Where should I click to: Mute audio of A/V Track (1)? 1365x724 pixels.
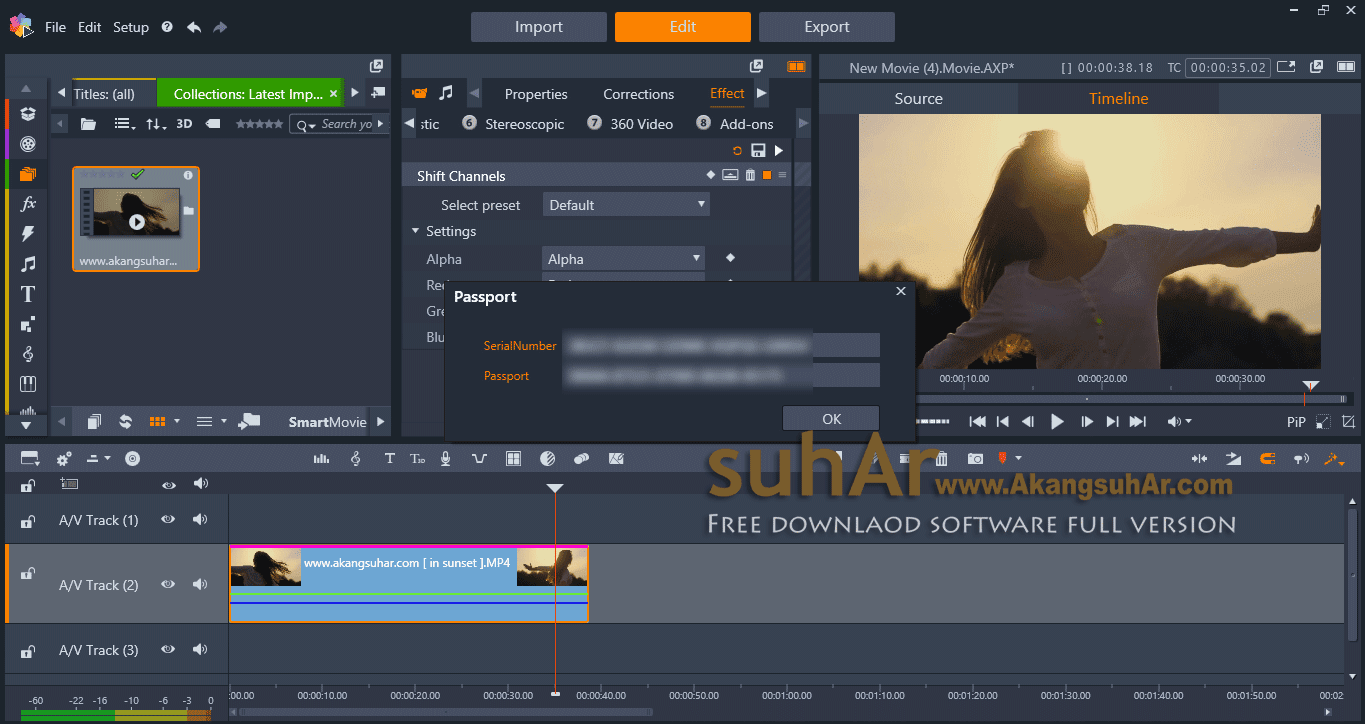click(x=200, y=520)
